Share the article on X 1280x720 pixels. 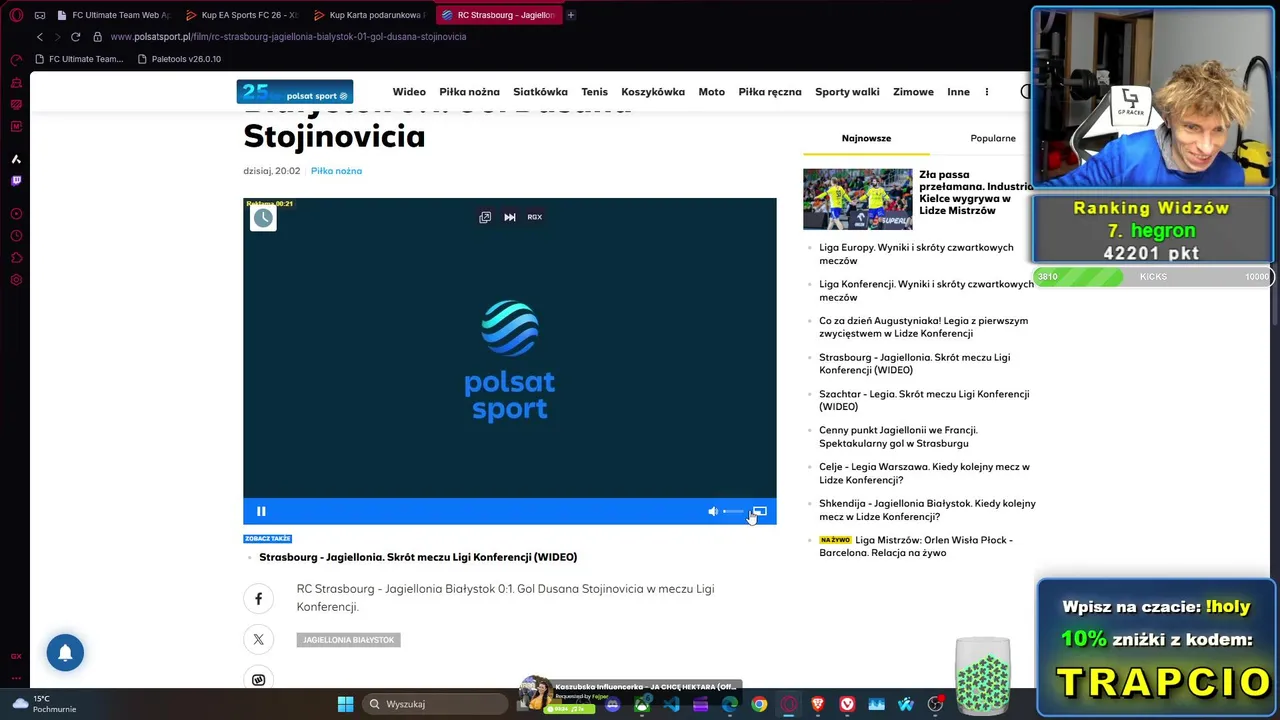(x=258, y=639)
